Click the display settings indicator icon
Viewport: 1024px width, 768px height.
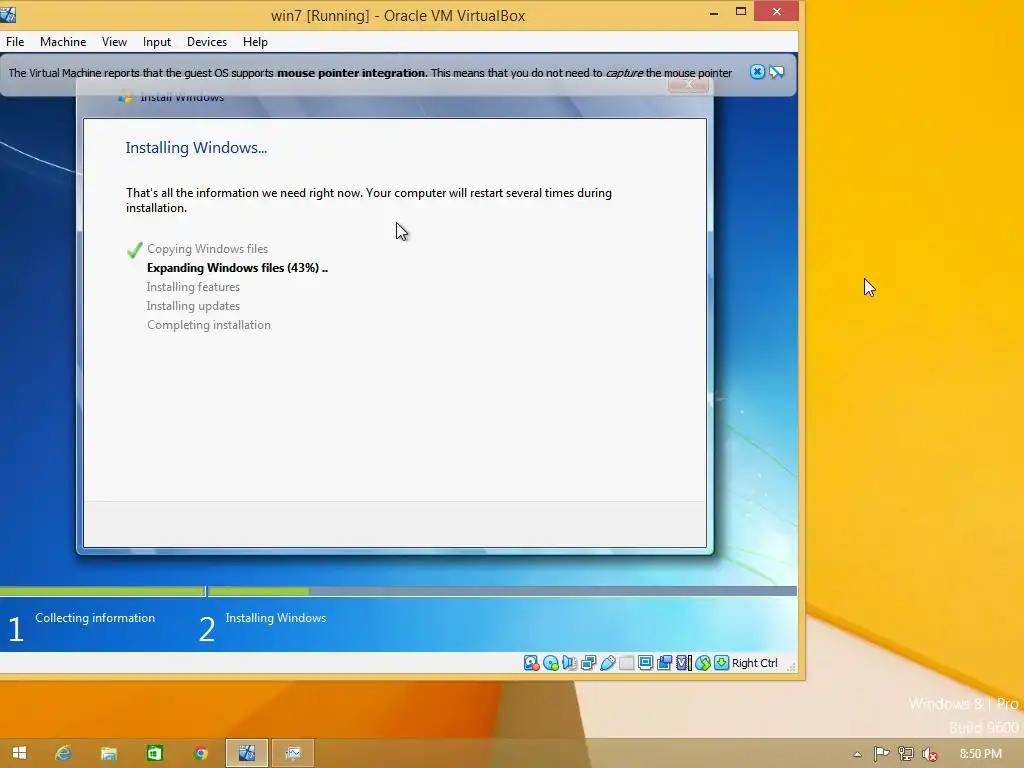click(645, 663)
